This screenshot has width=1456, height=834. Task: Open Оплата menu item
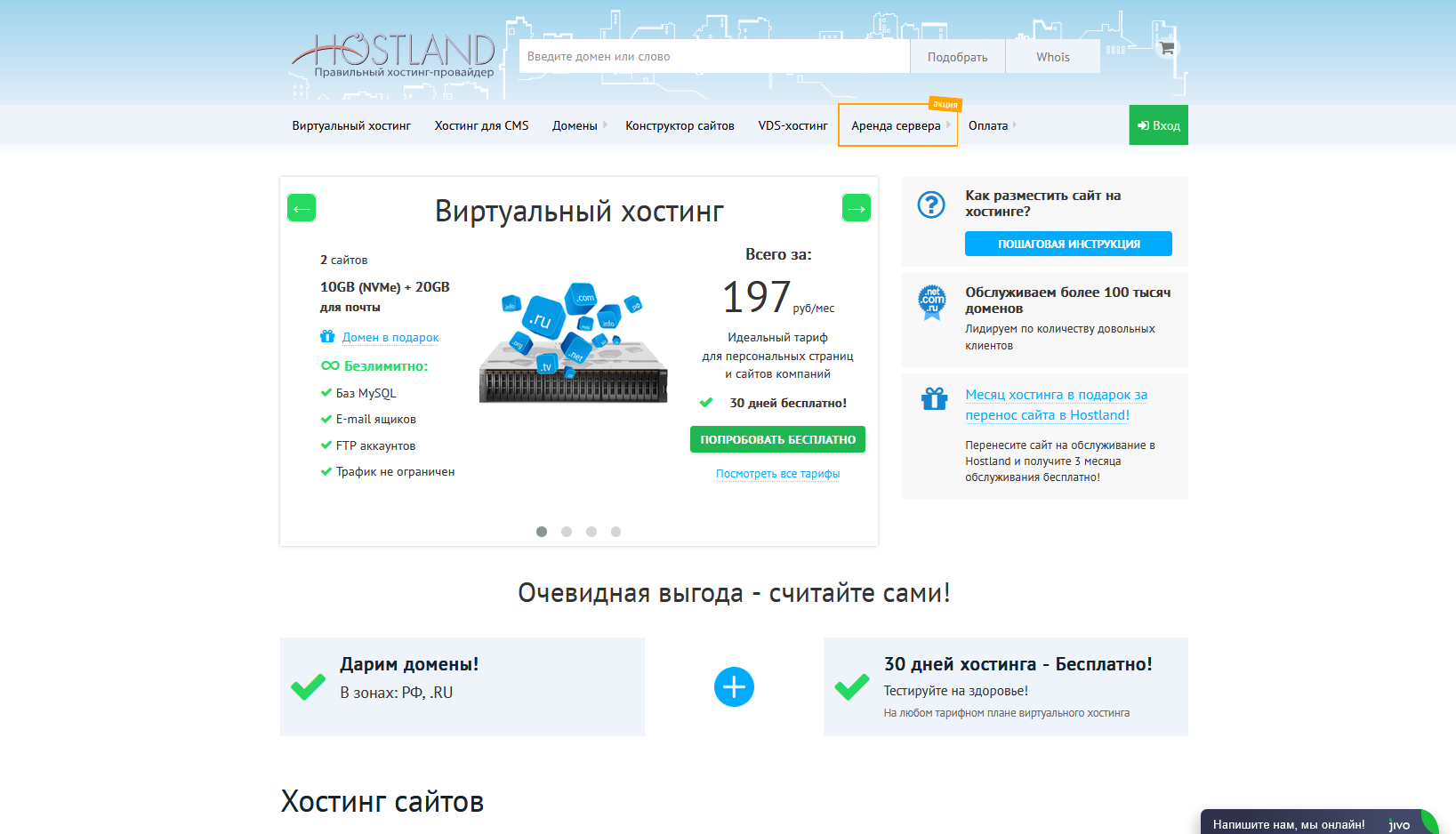click(988, 125)
